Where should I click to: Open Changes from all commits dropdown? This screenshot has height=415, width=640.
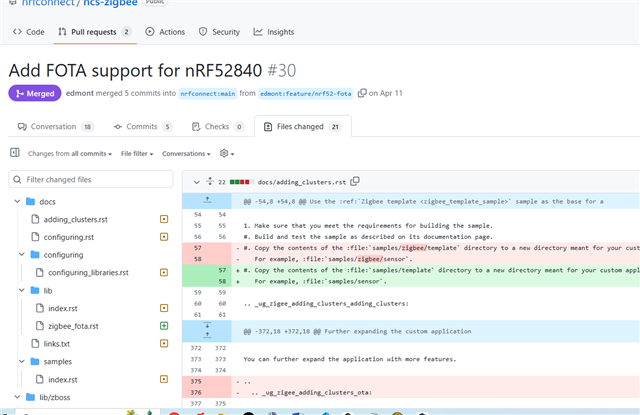pos(70,153)
